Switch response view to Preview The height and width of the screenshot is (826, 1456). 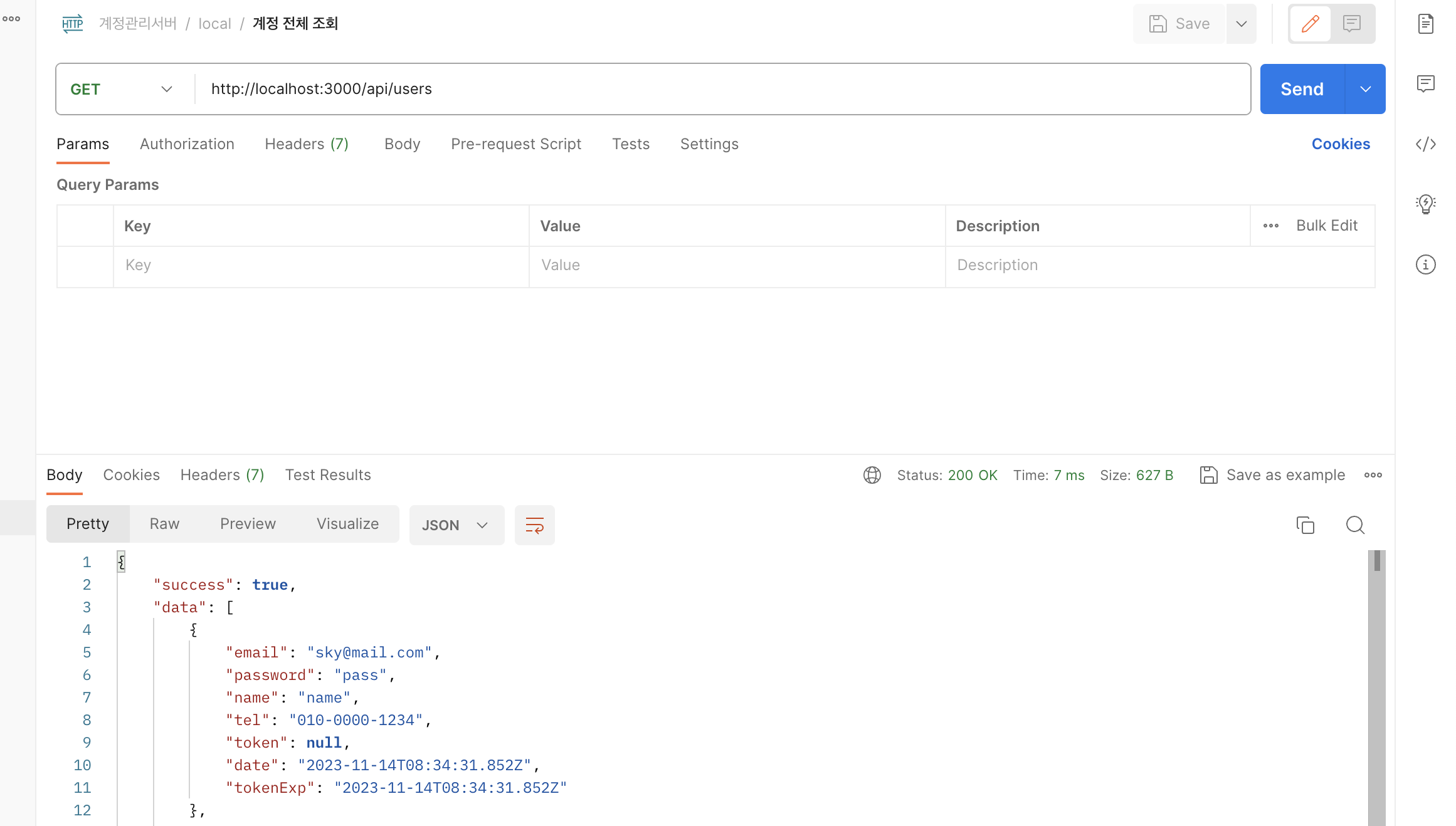coord(248,524)
